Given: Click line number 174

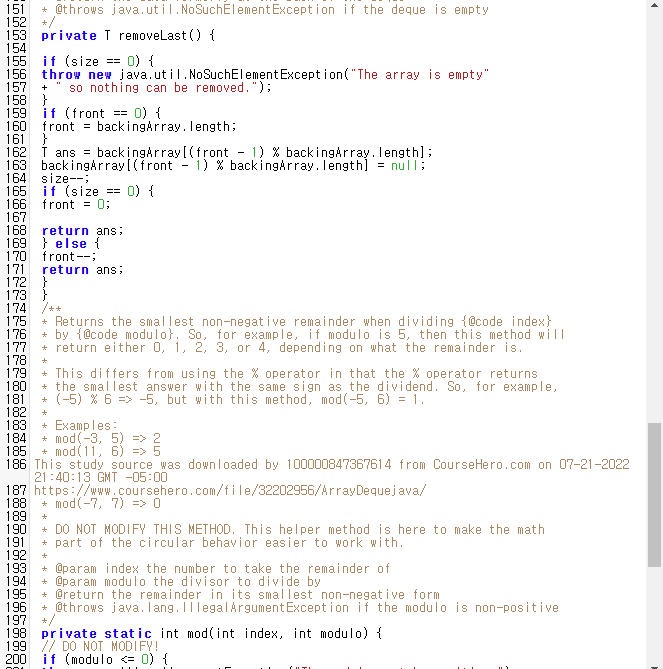Looking at the screenshot, I should tap(16, 309).
